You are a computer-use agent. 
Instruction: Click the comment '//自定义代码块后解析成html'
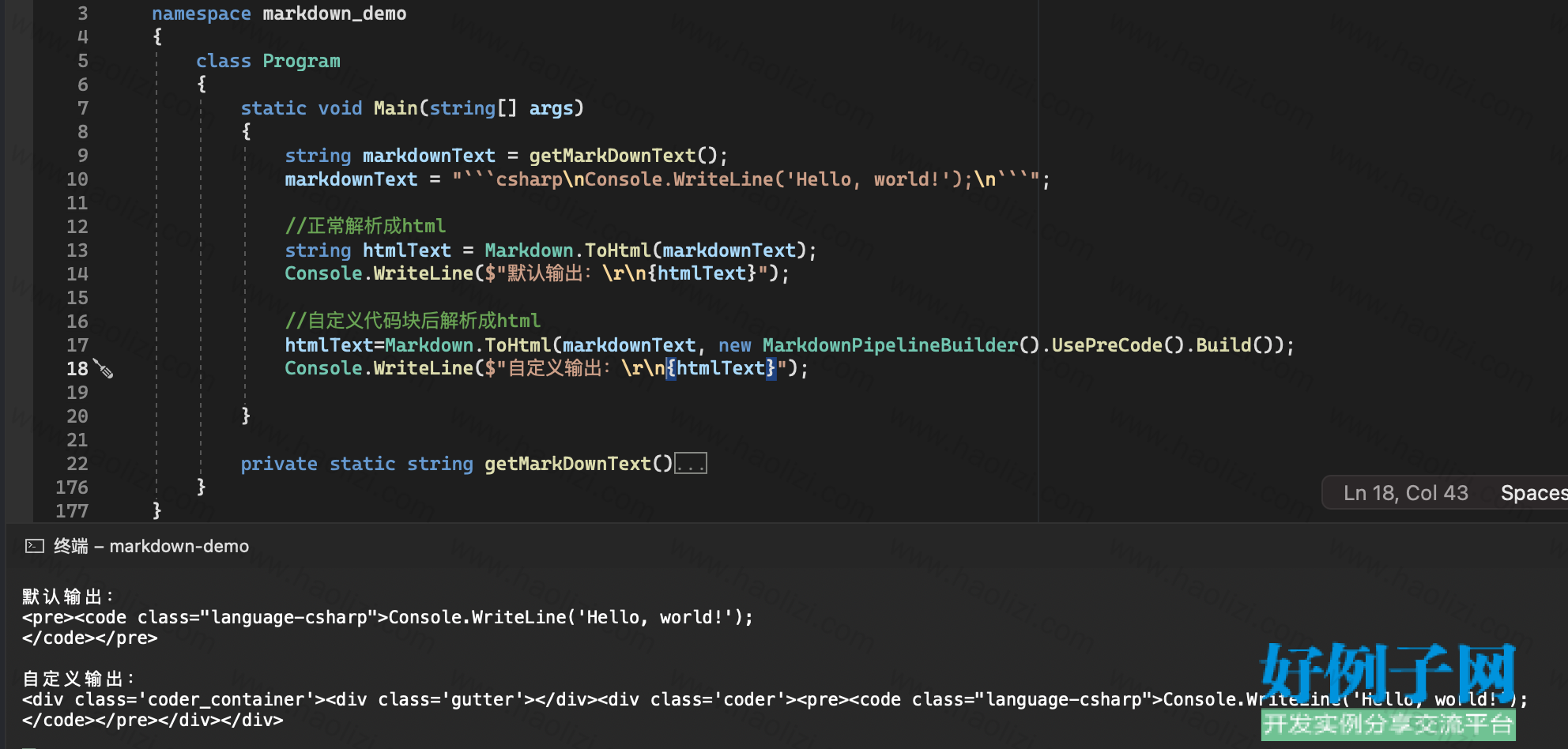pyautogui.click(x=413, y=321)
